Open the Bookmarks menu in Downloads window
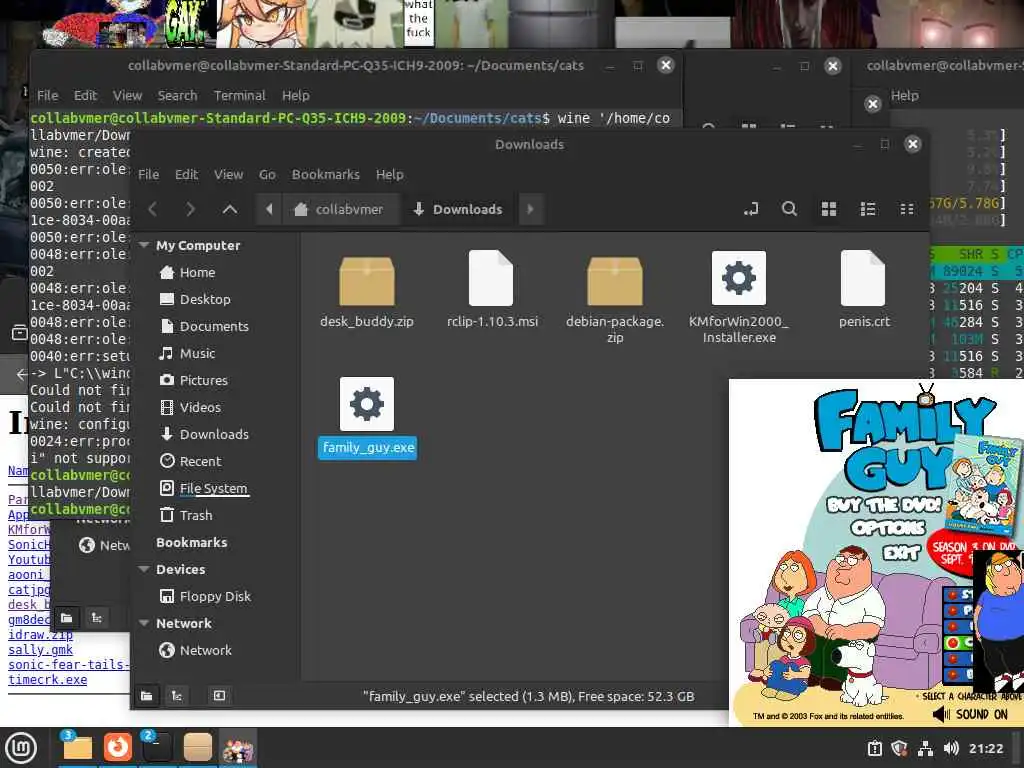Viewport: 1024px width, 768px height. point(325,174)
